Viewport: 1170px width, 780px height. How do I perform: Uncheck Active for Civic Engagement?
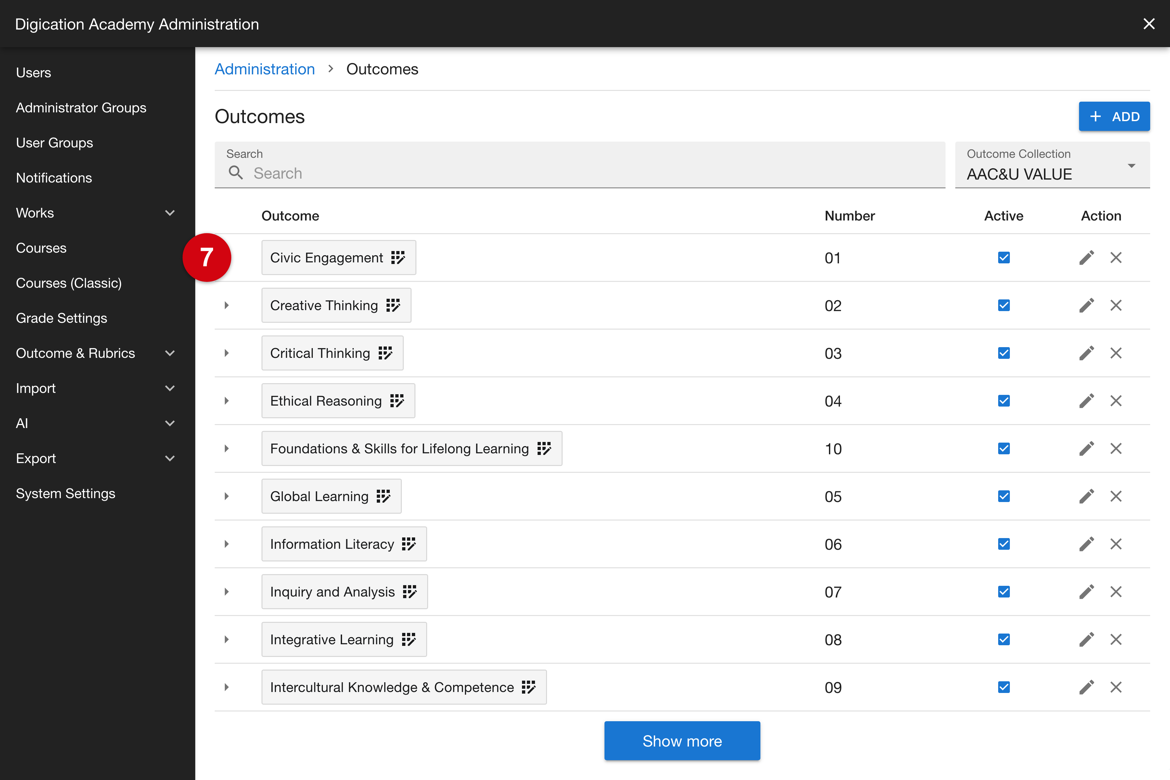point(1004,258)
